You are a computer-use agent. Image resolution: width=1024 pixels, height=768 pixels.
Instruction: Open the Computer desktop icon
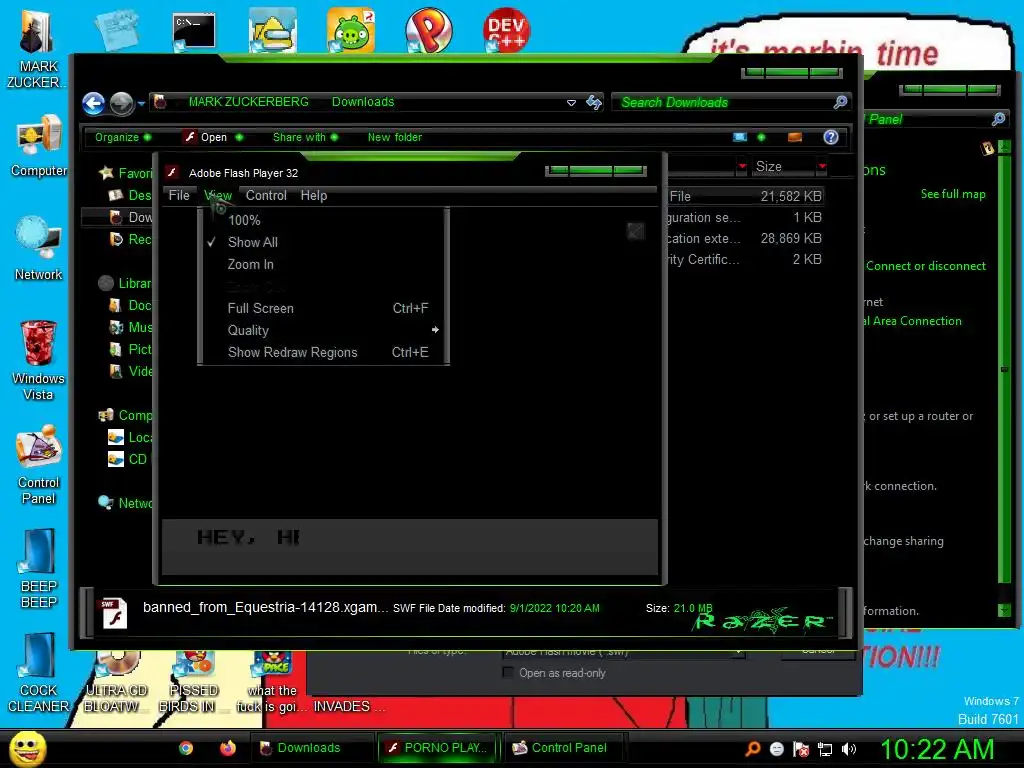coord(39,145)
